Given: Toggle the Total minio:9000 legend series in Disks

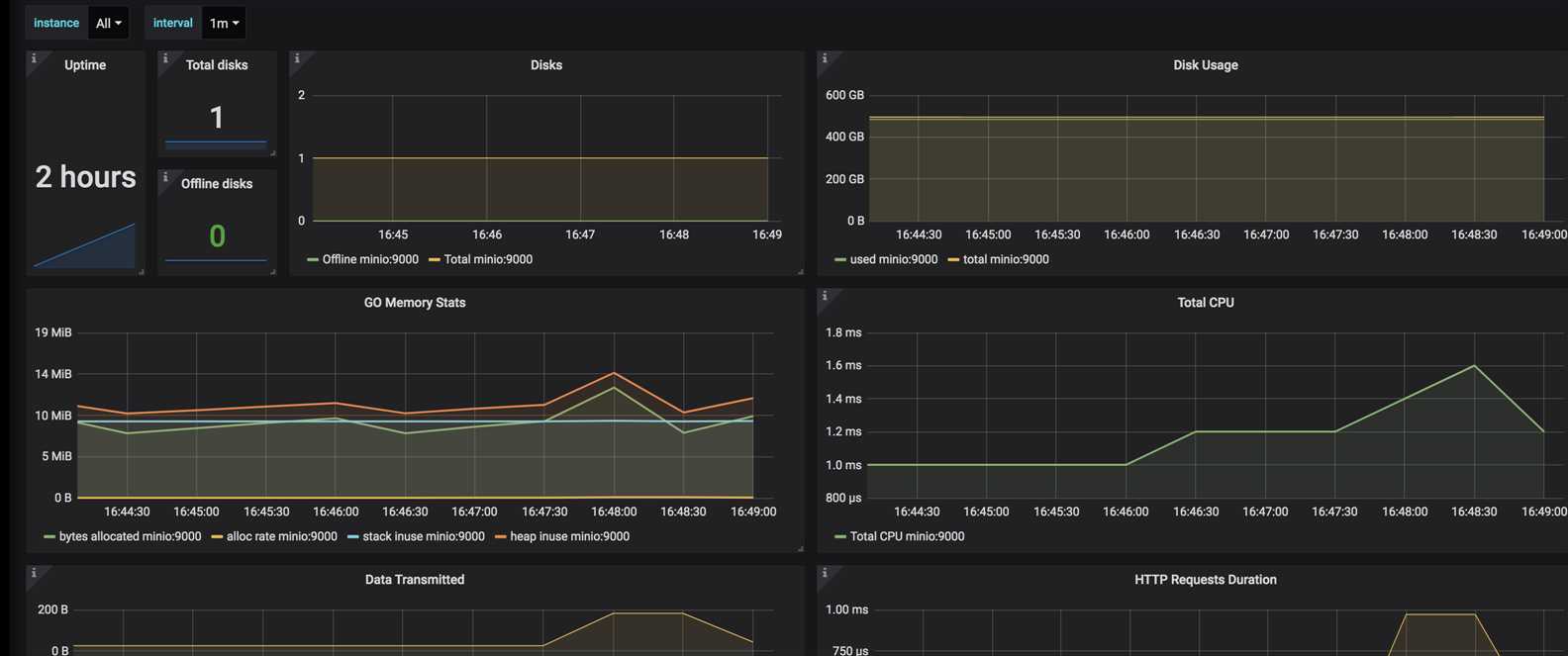Looking at the screenshot, I should 488,259.
